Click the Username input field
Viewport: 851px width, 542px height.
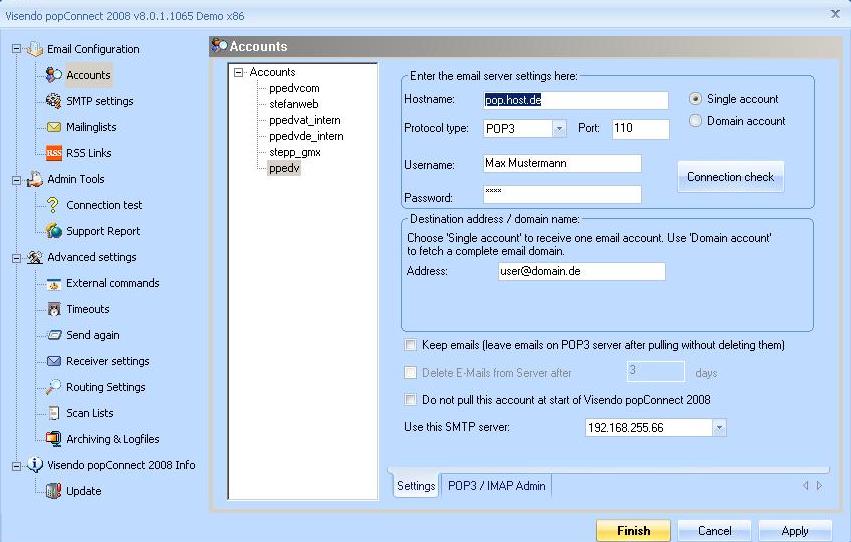point(562,163)
